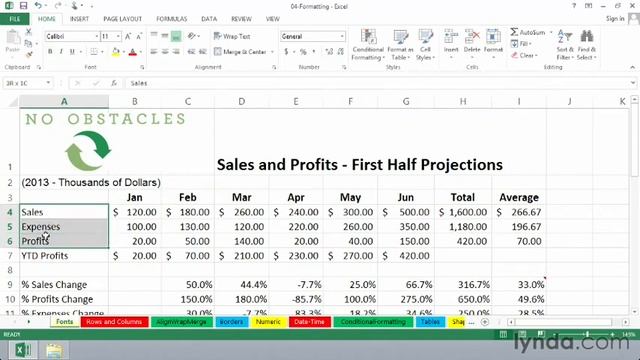Apply the red font color A
The image size is (640, 360).
tap(132, 52)
